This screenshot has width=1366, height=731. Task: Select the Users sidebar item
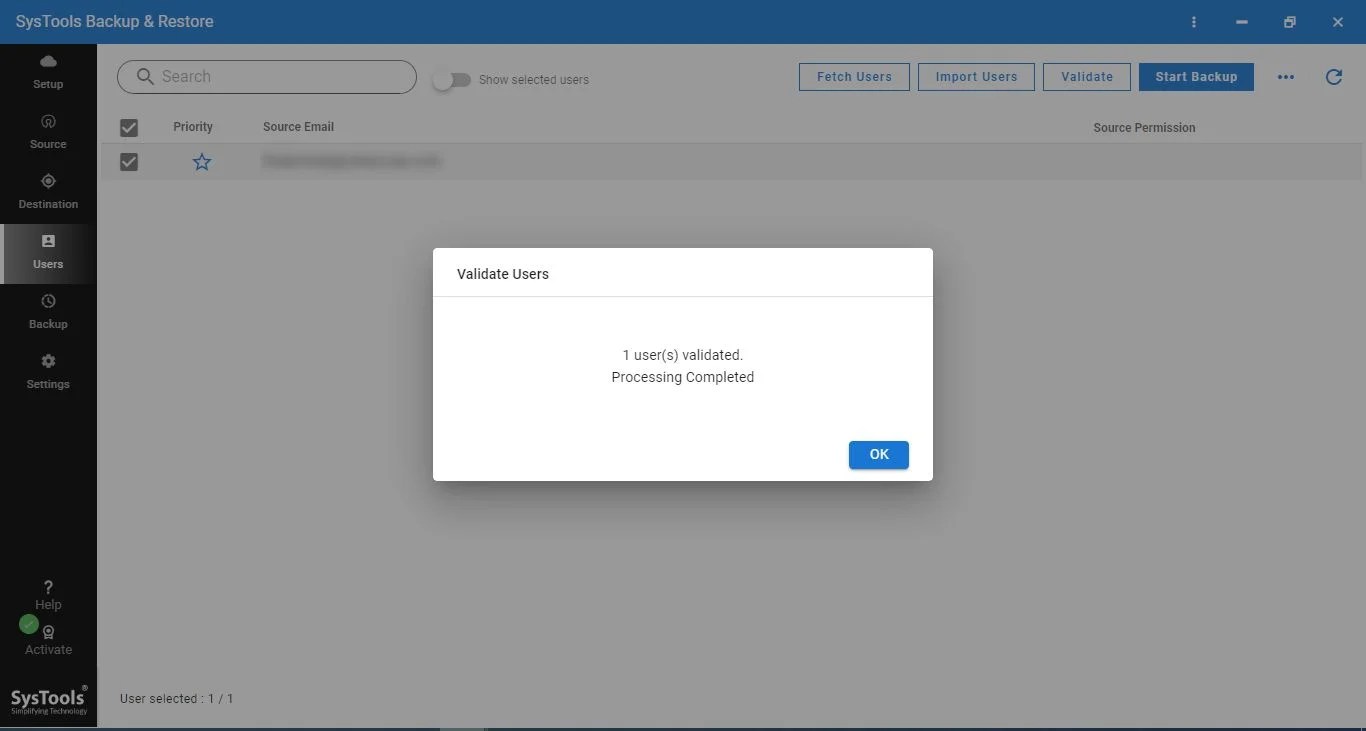point(48,253)
